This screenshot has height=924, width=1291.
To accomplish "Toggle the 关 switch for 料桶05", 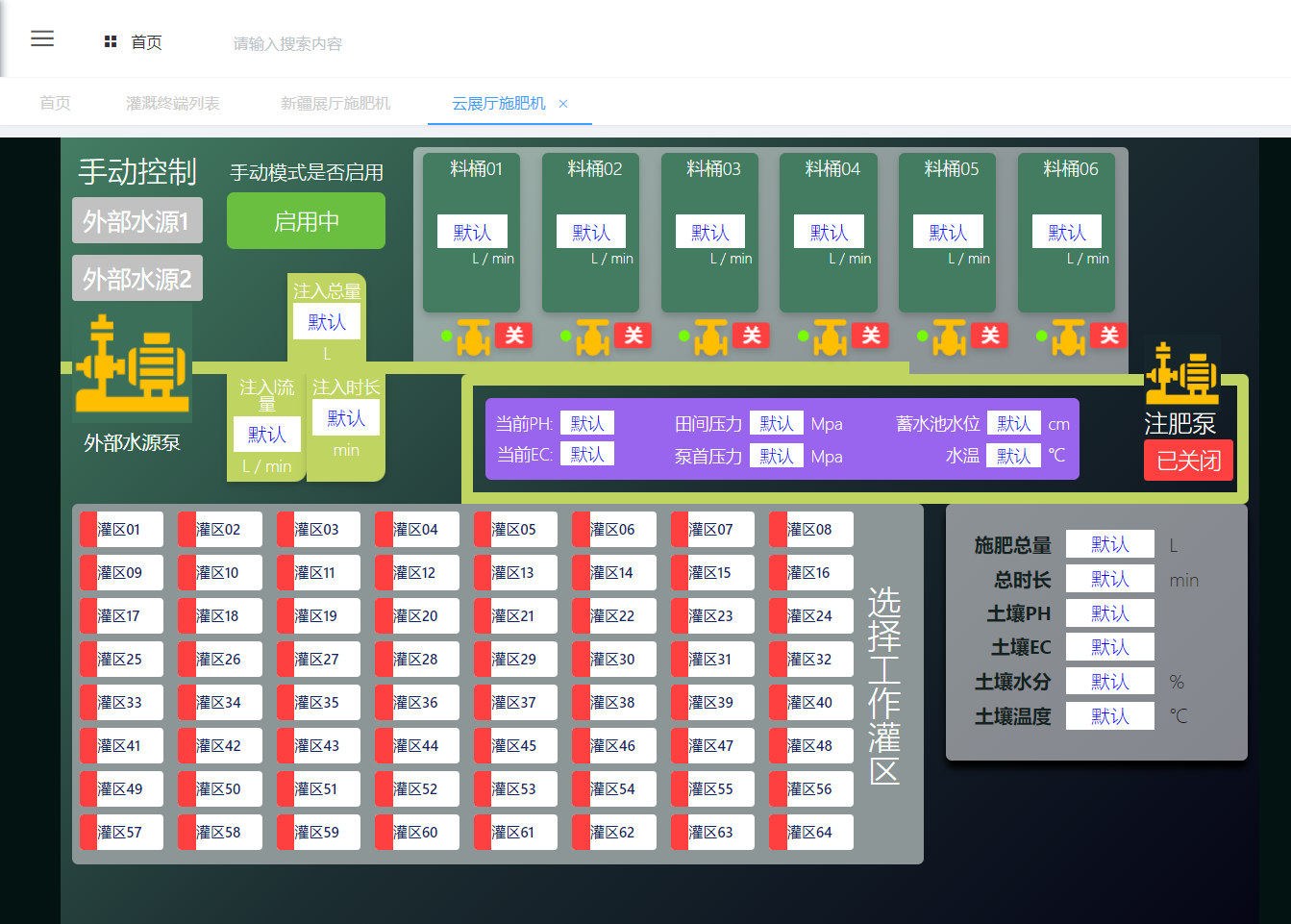I will [990, 335].
